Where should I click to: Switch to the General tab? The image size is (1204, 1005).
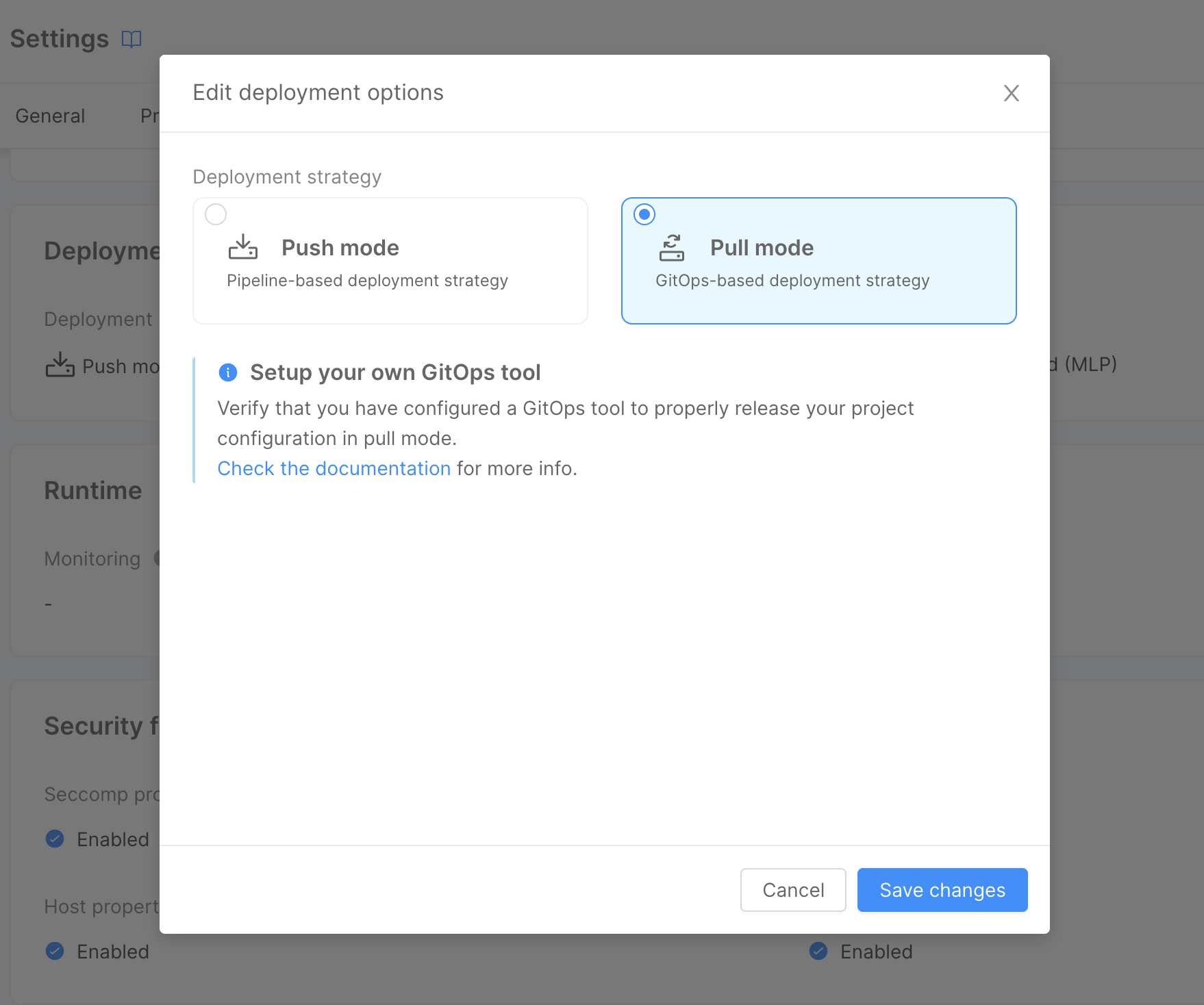coord(50,116)
